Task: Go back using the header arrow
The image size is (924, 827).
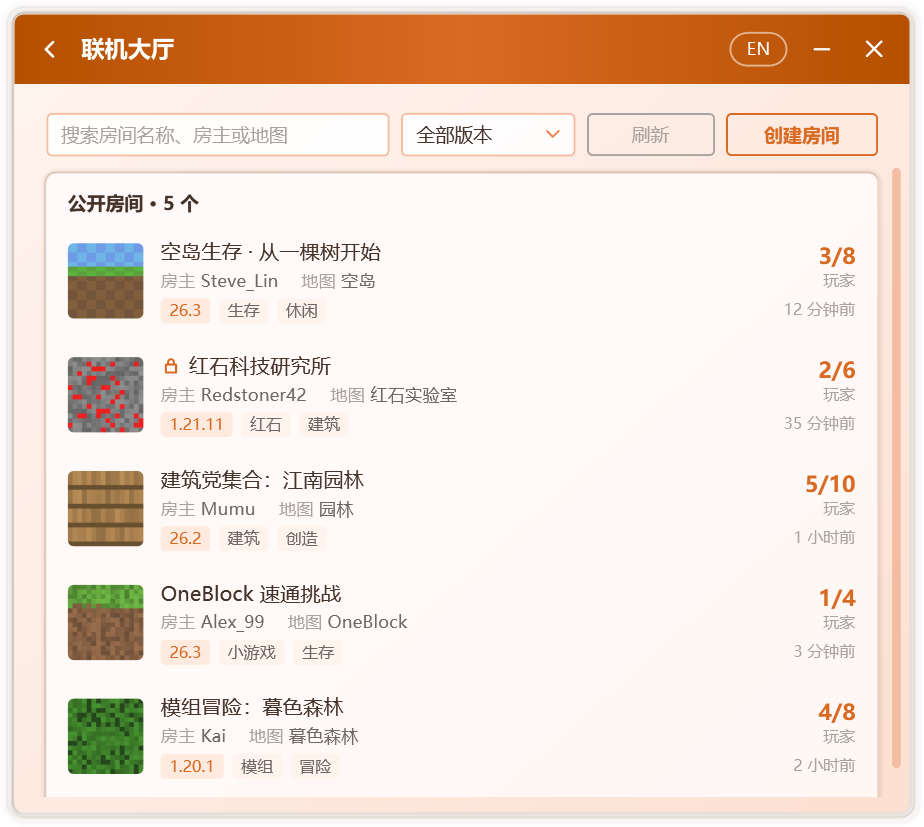Action: (x=50, y=49)
